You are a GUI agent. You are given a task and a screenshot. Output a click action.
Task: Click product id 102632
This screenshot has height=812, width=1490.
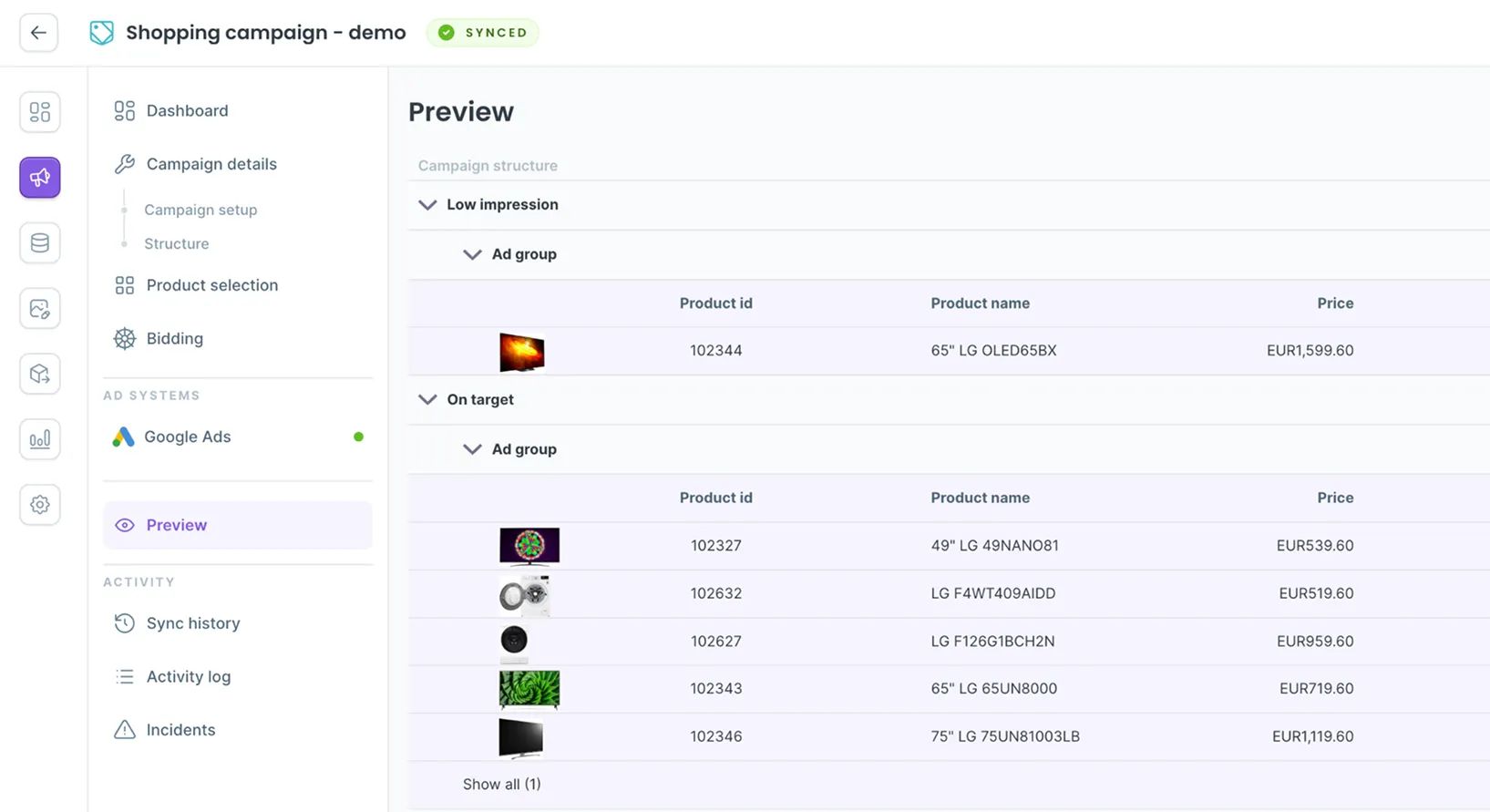pos(716,593)
